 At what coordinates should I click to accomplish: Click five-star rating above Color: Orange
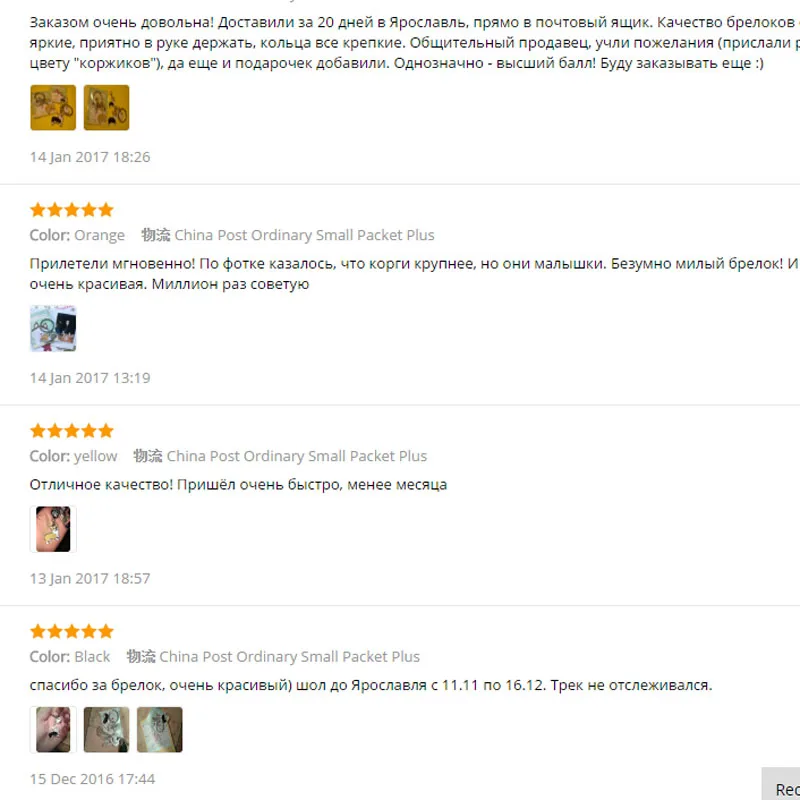point(71,210)
